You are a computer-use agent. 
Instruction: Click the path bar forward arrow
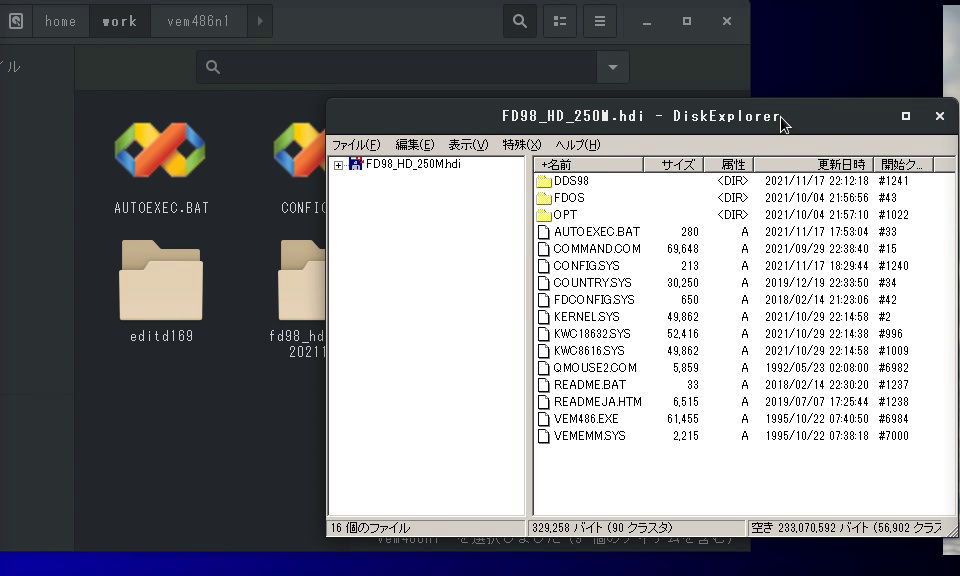coord(260,21)
